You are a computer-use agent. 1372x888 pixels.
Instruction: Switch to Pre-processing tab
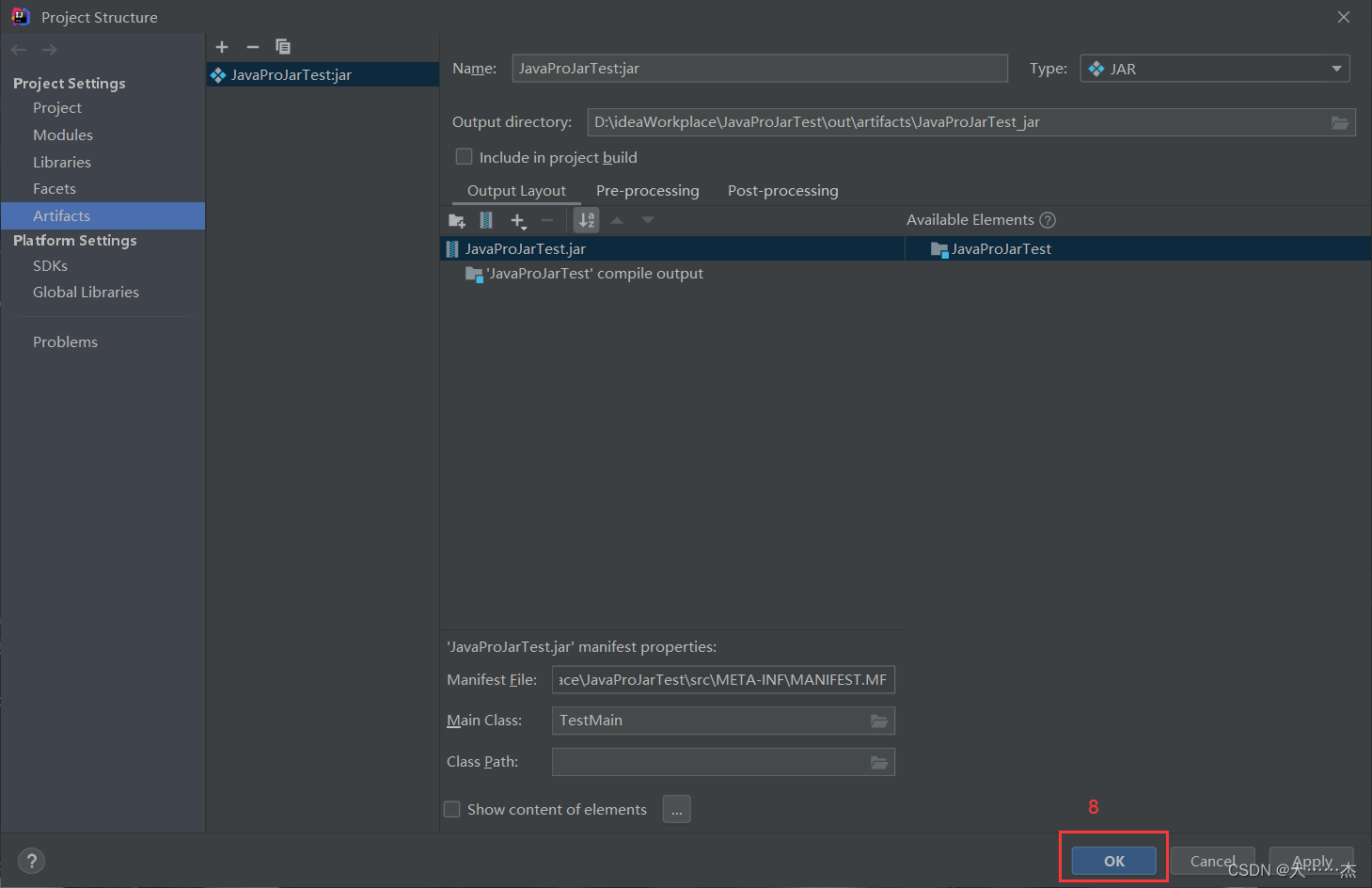click(x=648, y=191)
